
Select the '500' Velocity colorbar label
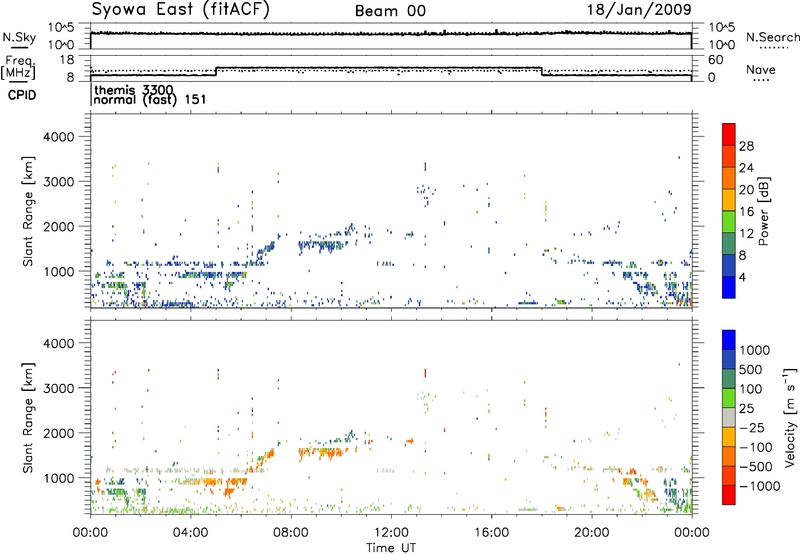click(751, 369)
